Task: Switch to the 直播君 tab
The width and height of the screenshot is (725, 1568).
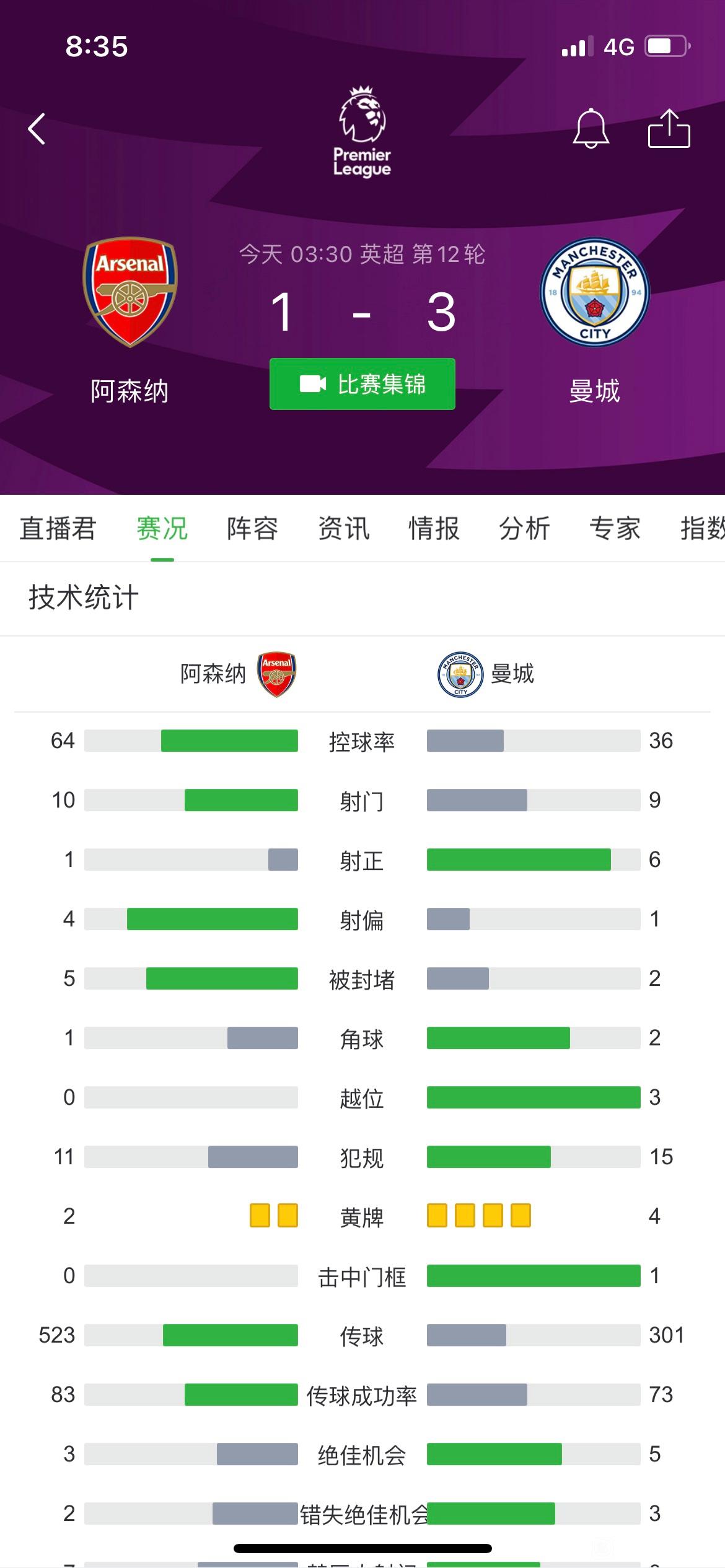Action: pyautogui.click(x=58, y=528)
